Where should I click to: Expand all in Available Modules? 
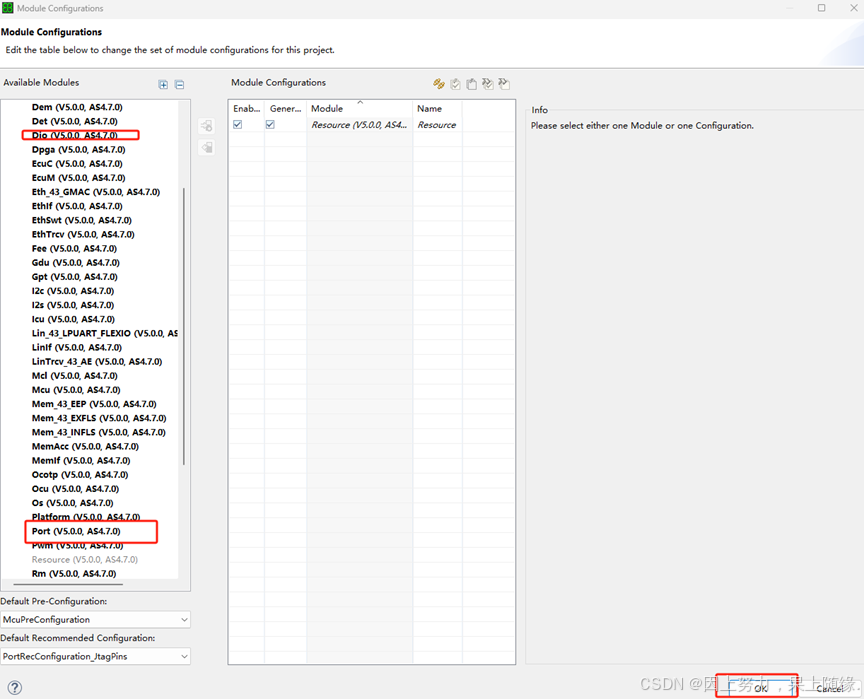163,84
